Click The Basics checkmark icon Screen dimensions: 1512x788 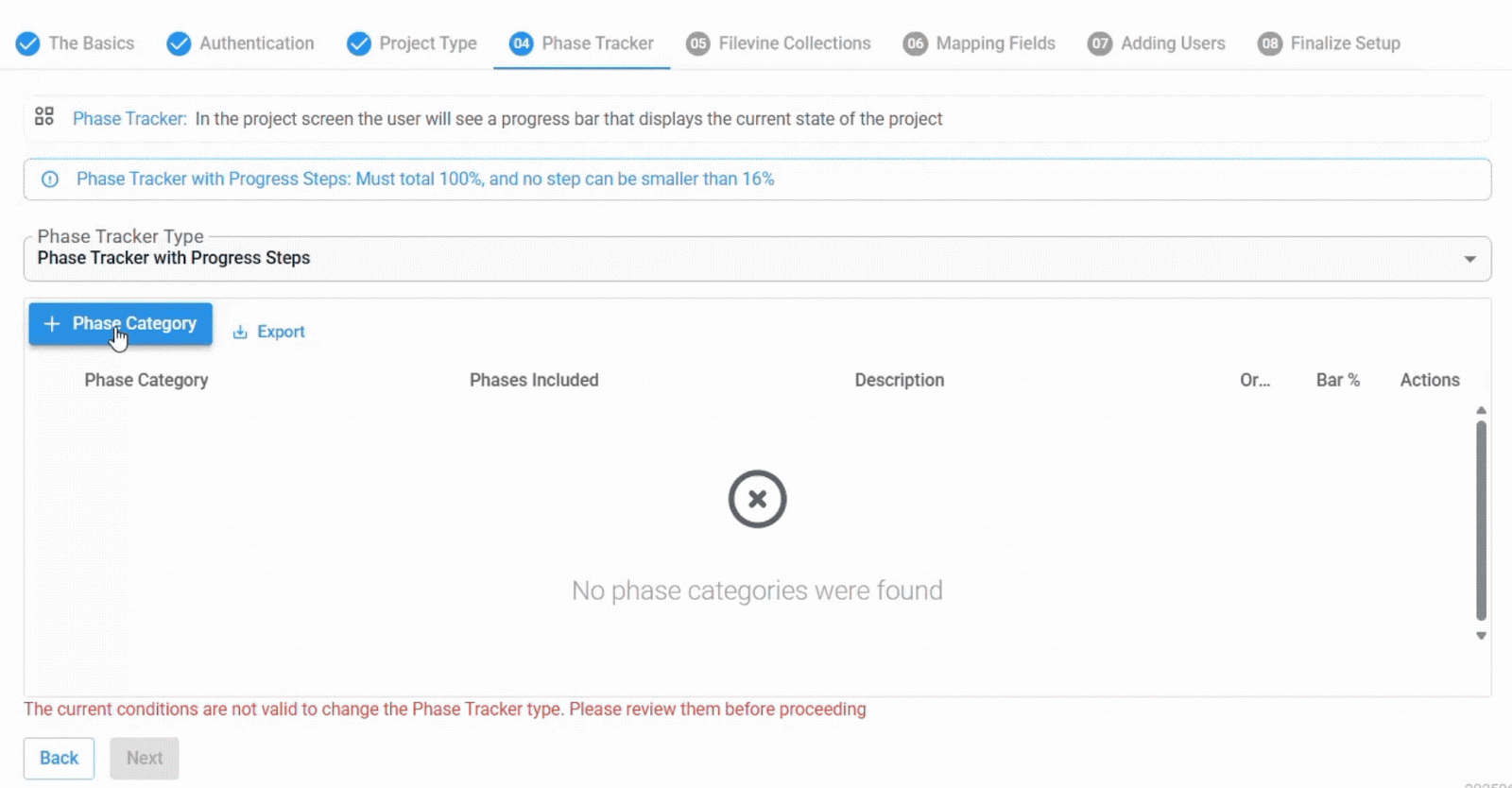[x=28, y=43]
